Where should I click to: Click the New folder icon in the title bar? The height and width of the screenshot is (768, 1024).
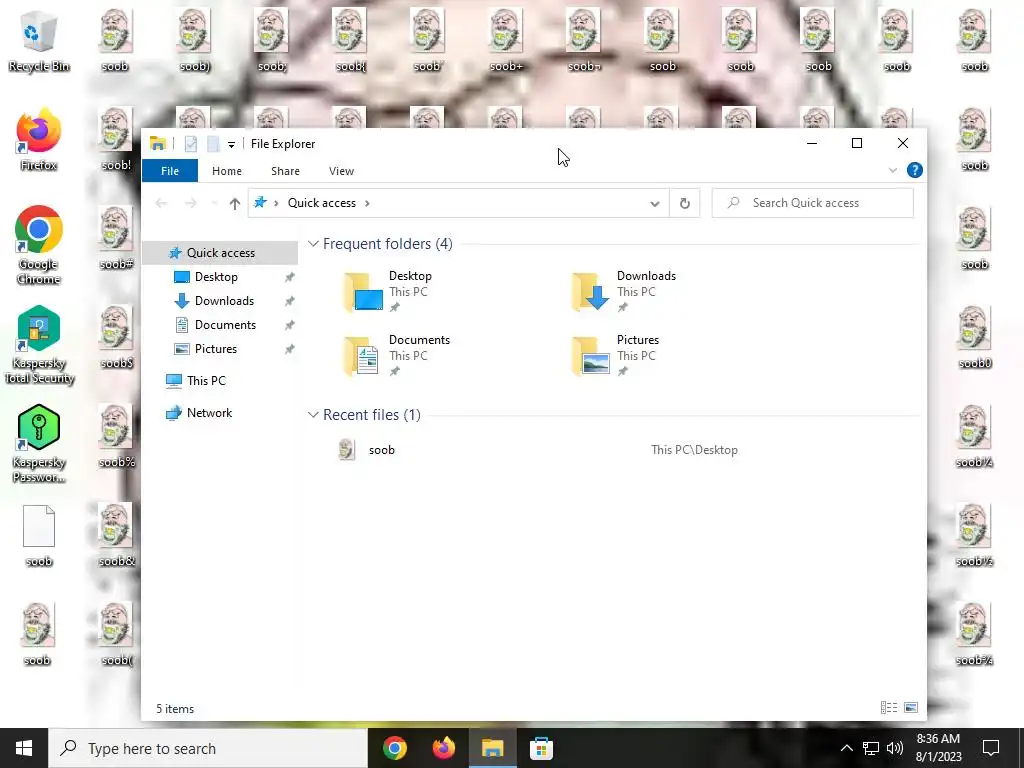coord(213,144)
